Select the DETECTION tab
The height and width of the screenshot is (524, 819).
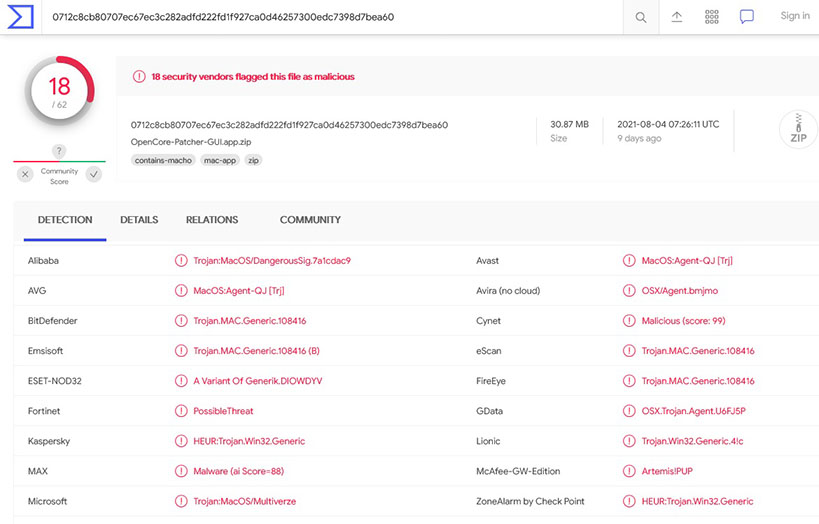click(x=65, y=220)
